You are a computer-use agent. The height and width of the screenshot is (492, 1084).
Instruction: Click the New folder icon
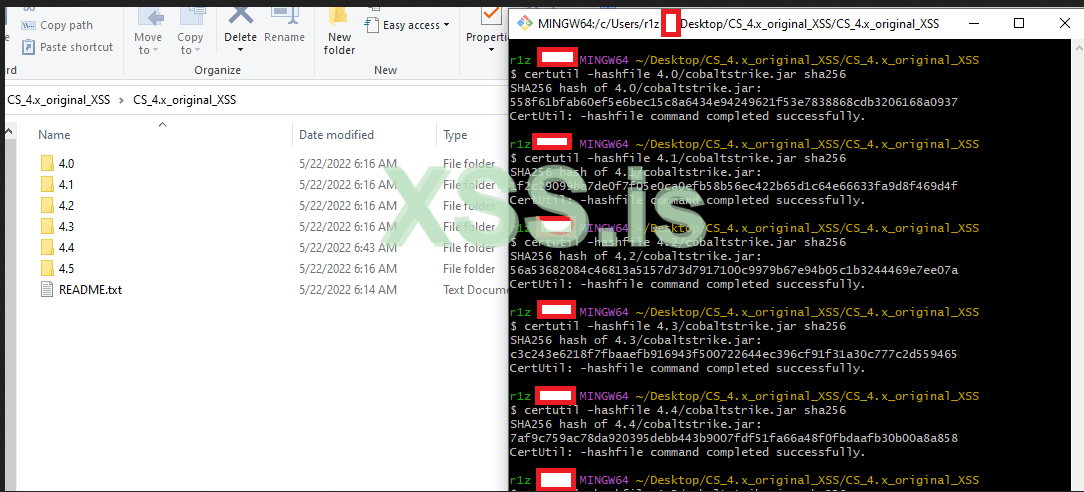pos(339,14)
